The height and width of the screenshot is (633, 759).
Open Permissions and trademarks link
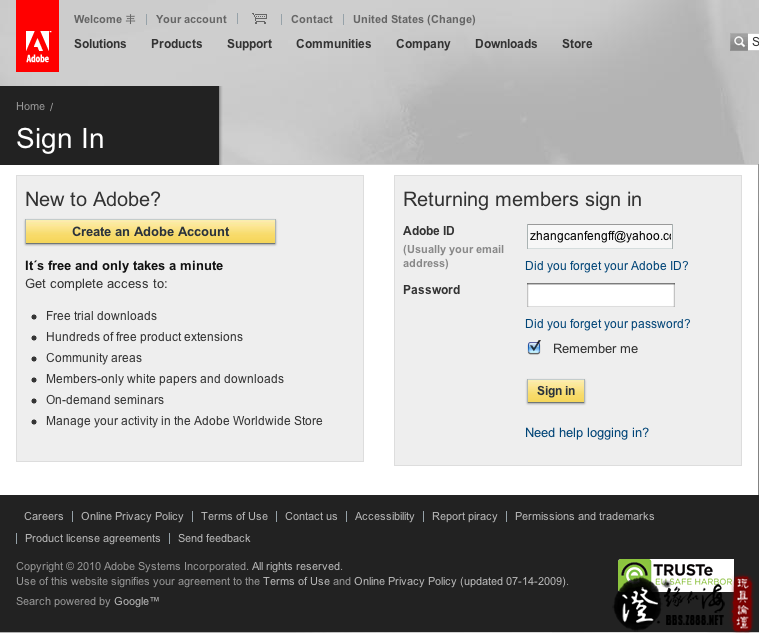point(584,516)
